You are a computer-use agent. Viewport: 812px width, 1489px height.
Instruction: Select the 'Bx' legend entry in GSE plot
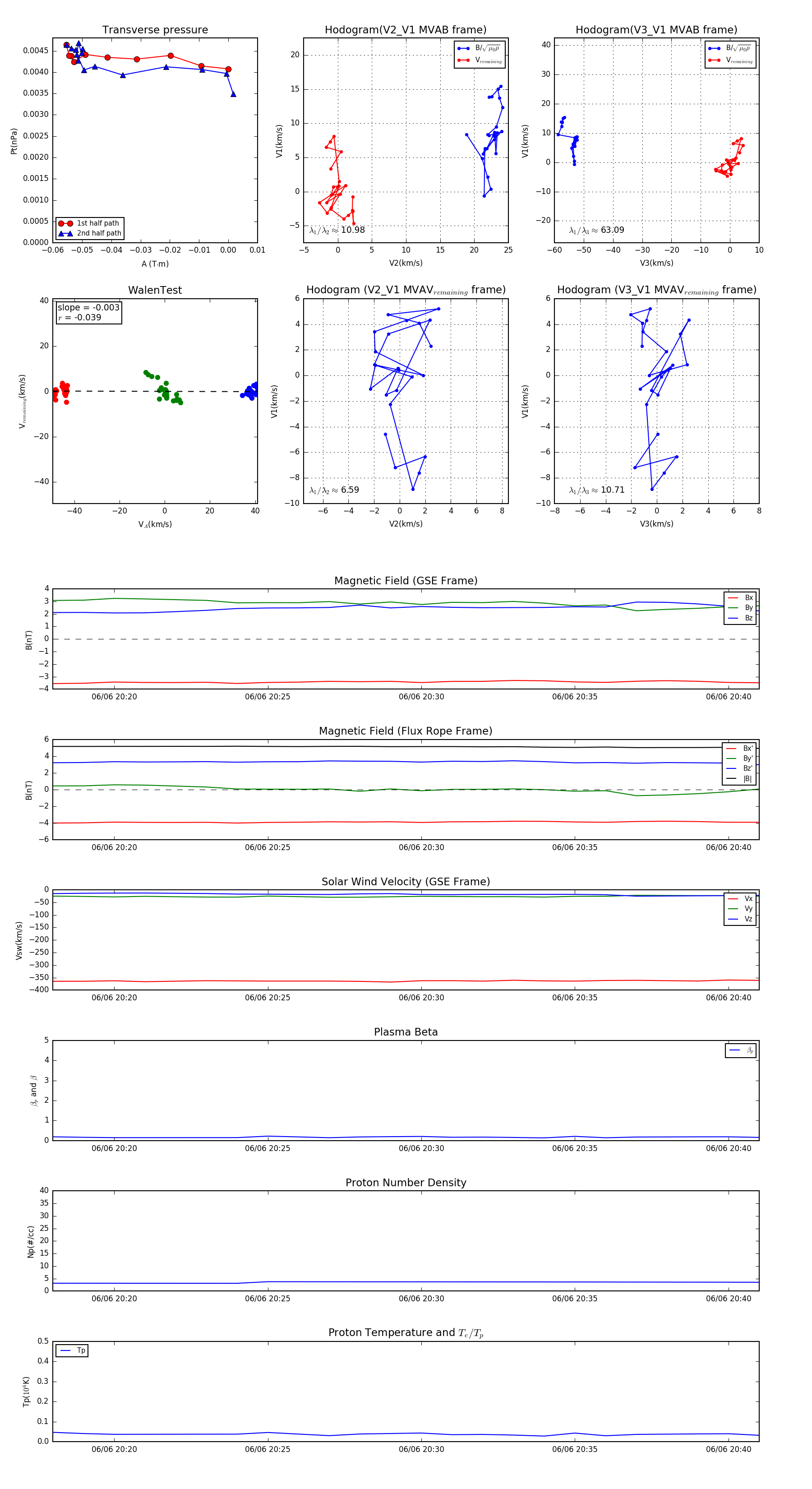click(740, 598)
